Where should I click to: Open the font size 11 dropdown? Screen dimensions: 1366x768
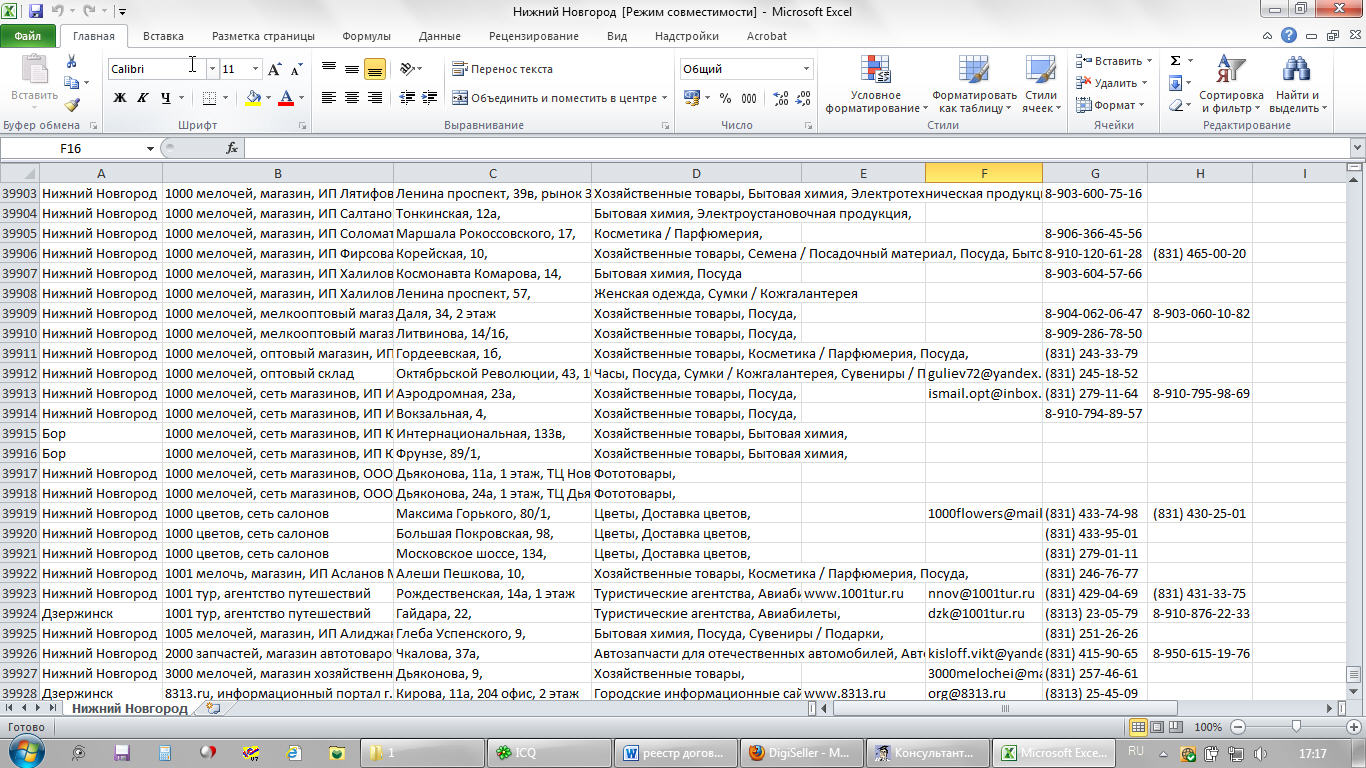tap(255, 69)
